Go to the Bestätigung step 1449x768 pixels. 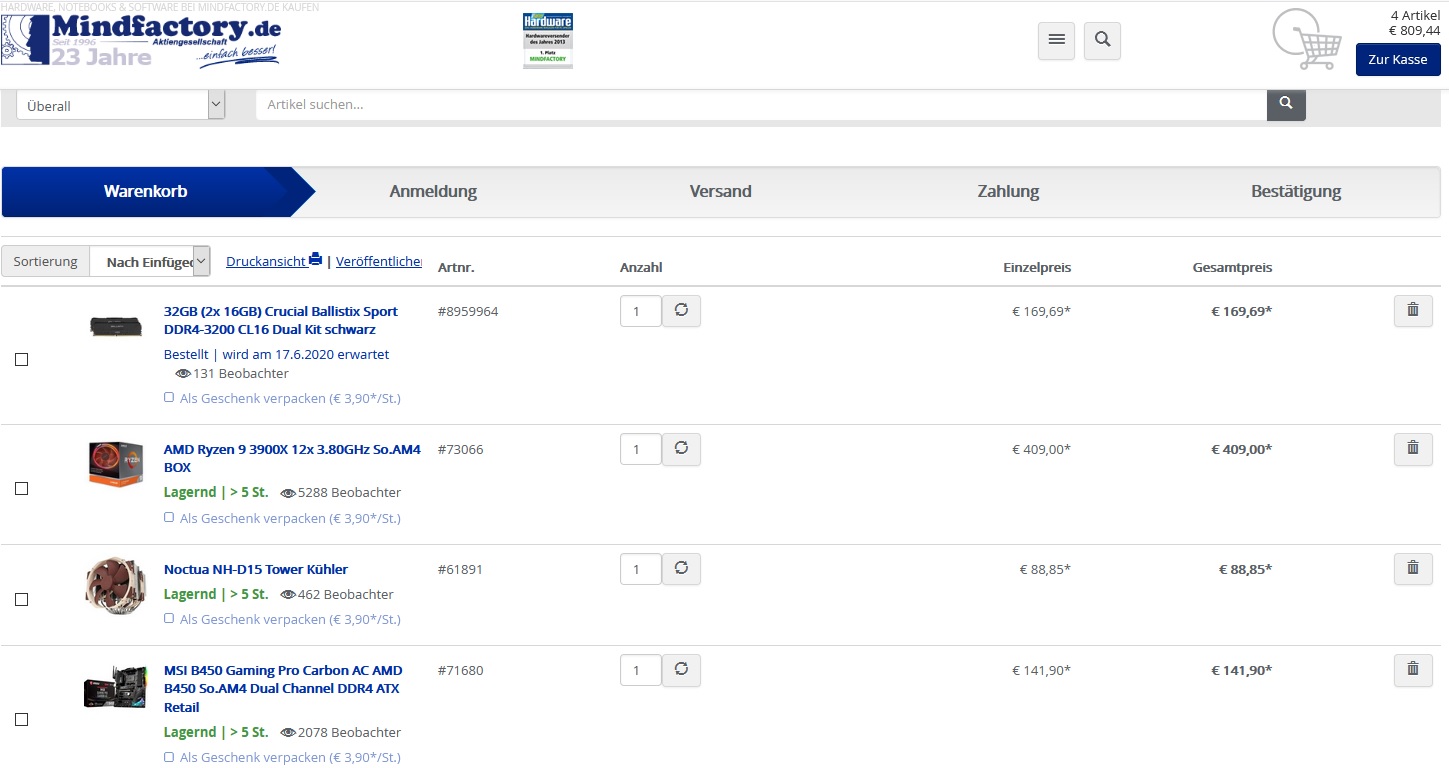coord(1296,191)
